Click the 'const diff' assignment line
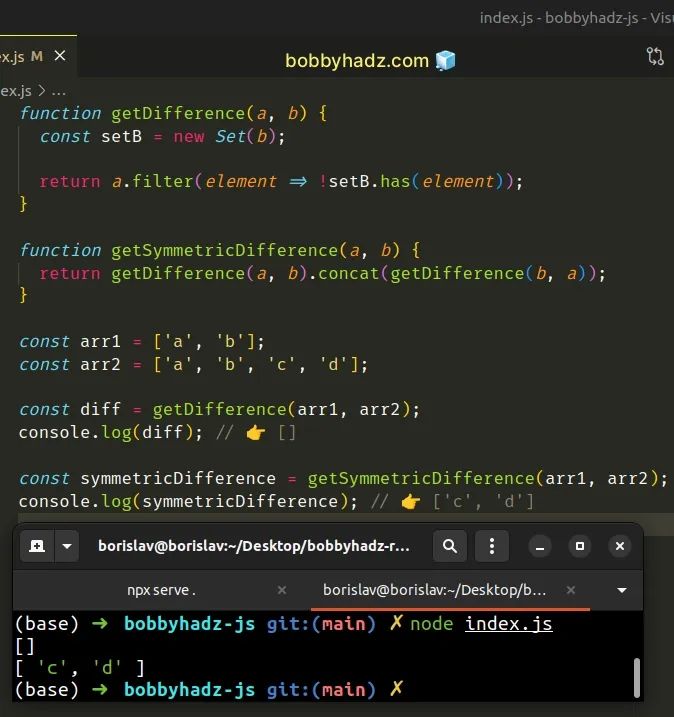 [x=219, y=409]
